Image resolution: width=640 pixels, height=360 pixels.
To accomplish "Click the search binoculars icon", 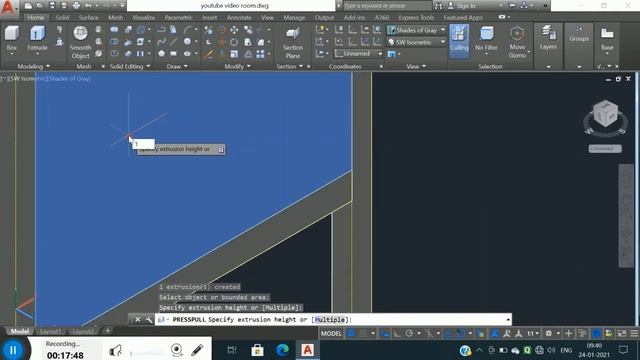I will point(438,6).
